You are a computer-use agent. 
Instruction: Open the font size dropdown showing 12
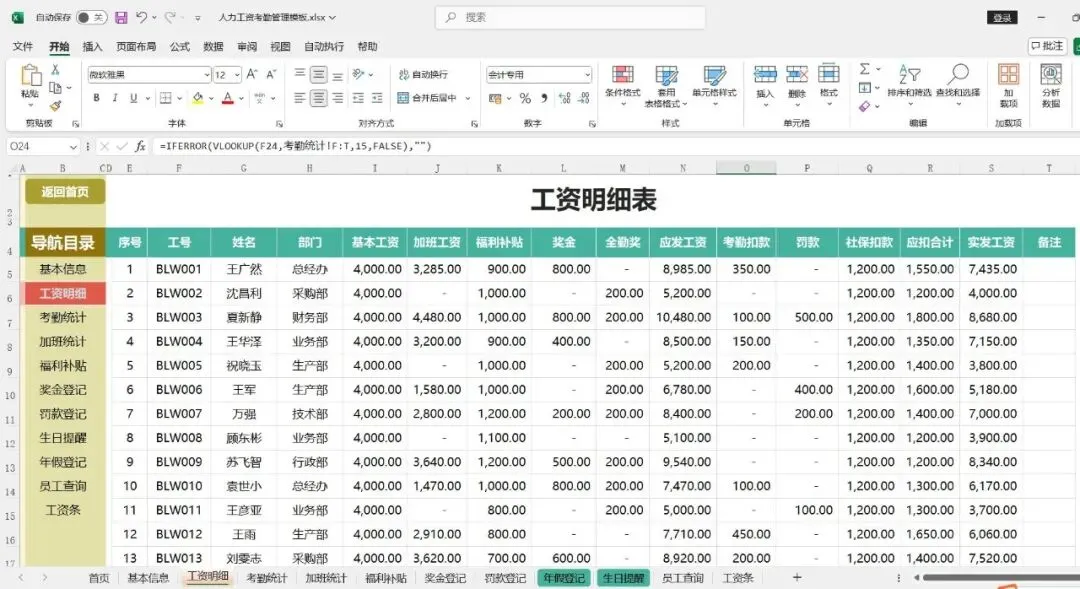pyautogui.click(x=237, y=74)
